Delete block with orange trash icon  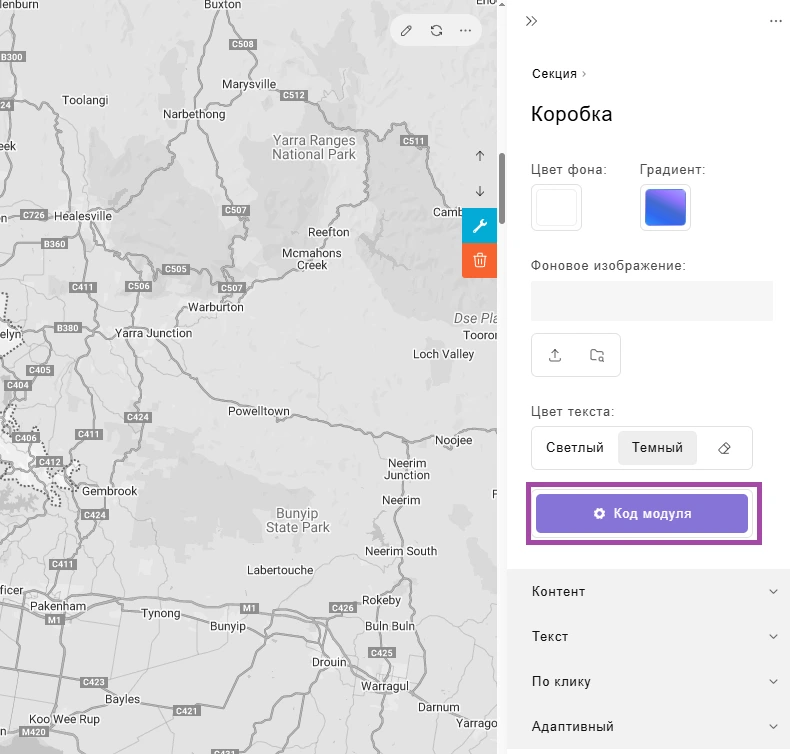(480, 260)
